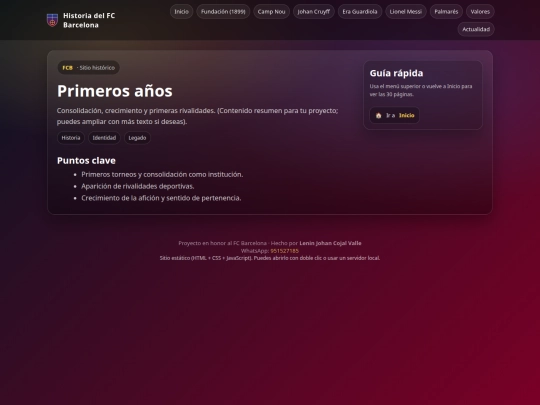Select the Legado tag chip
Viewport: 540px width, 405px height.
137,138
